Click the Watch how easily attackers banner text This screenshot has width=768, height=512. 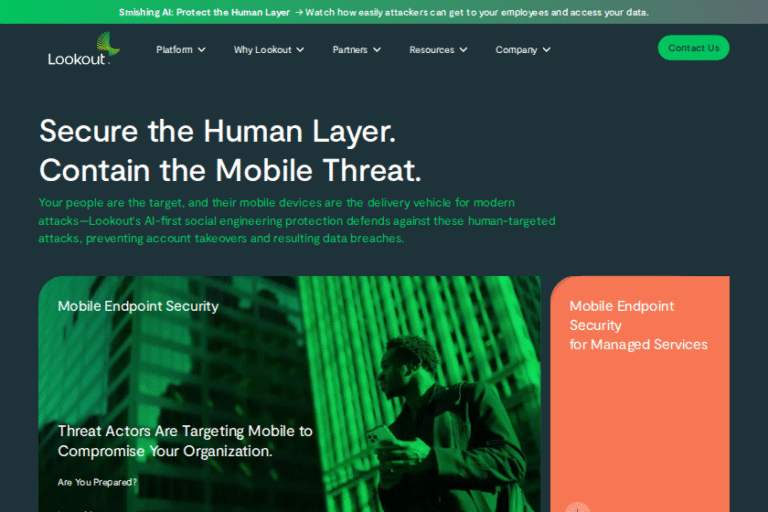477,12
